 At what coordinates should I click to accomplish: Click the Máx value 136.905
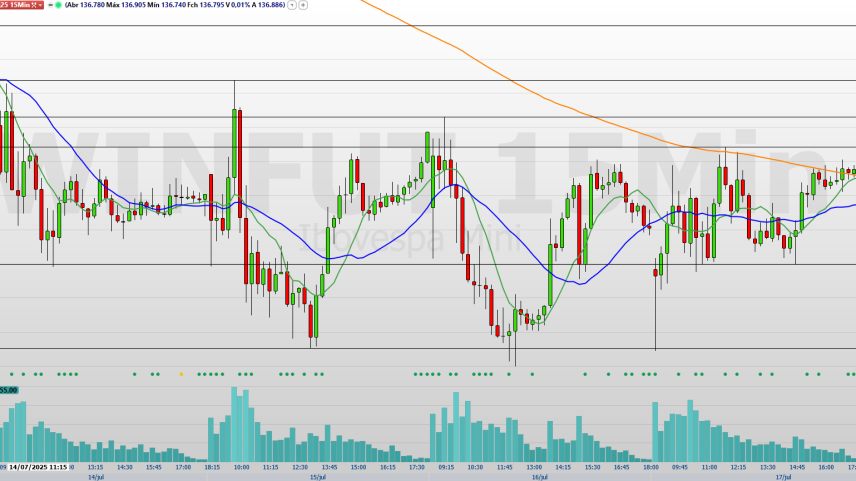coord(133,5)
